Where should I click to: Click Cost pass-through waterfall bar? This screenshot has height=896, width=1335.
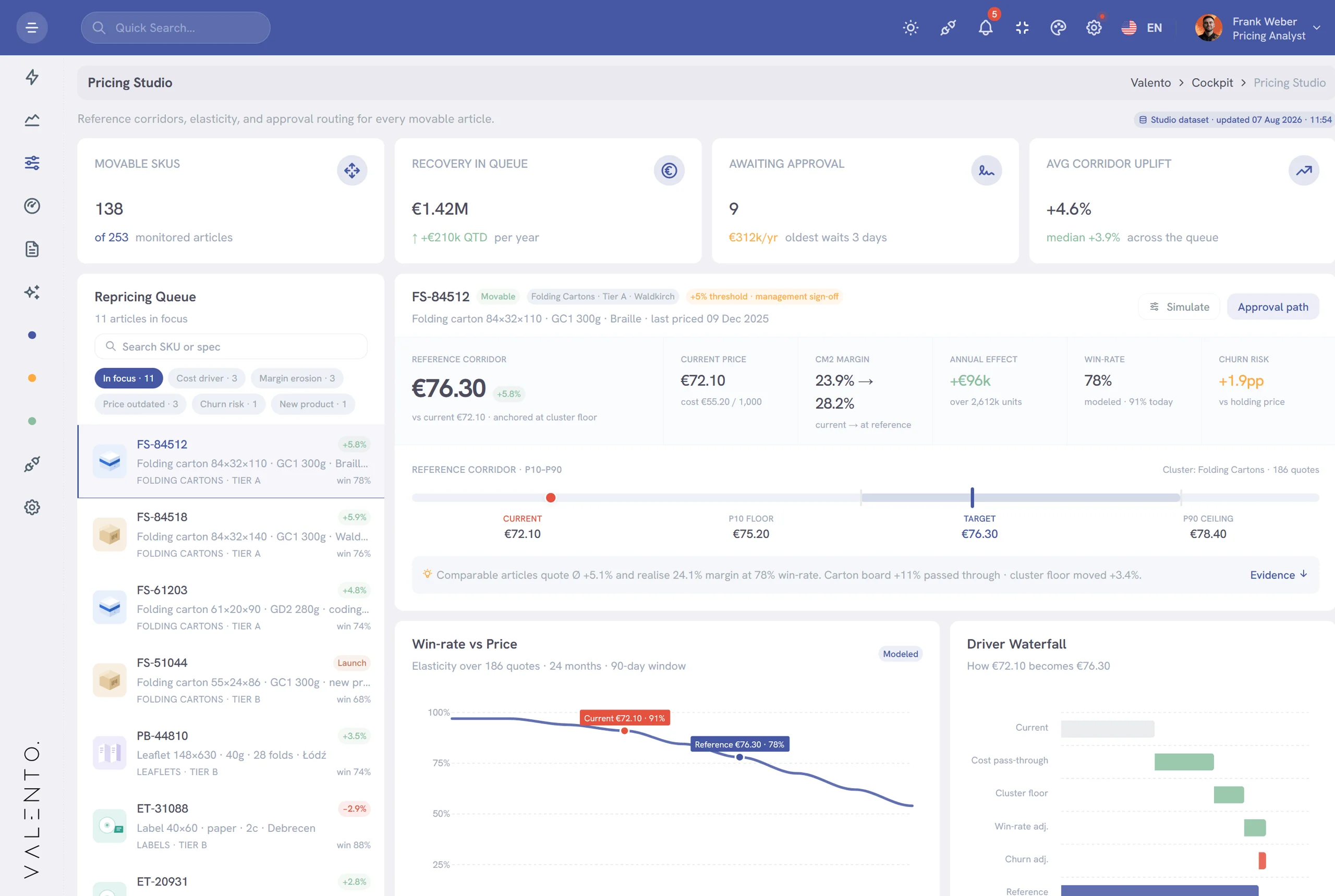[x=1183, y=762]
